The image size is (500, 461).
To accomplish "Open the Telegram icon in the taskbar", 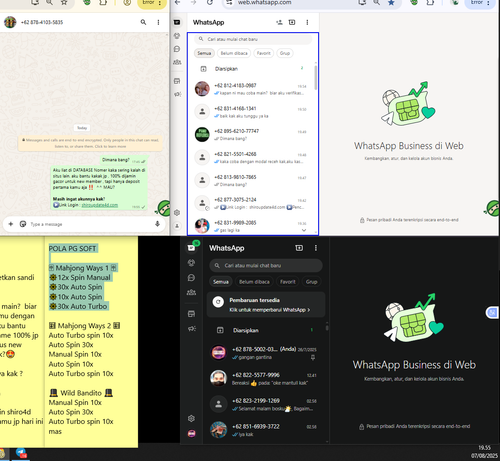I will point(21,453).
